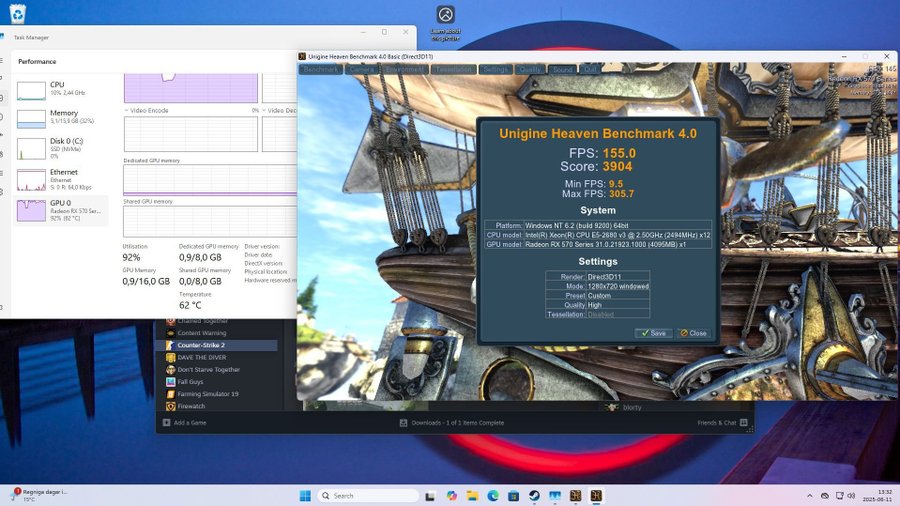This screenshot has width=900, height=506.
Task: Click the taskbar Search box
Action: (368, 496)
